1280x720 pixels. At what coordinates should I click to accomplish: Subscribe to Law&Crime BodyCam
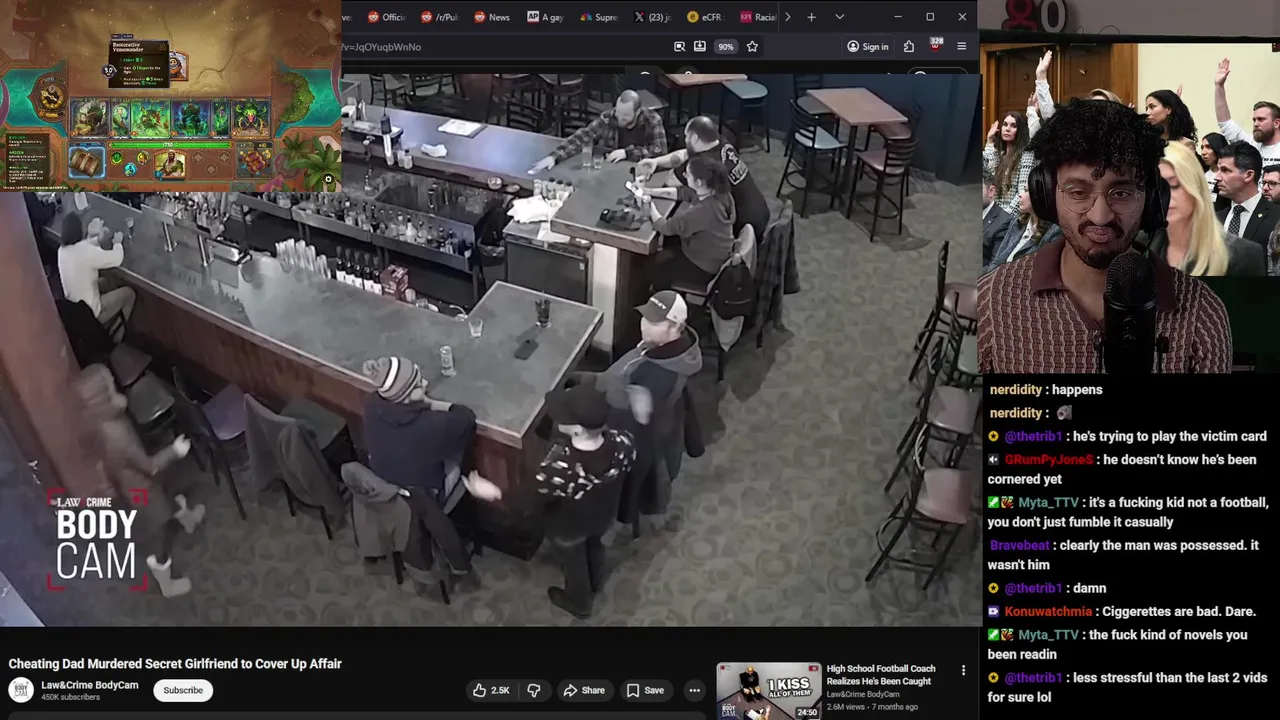point(183,690)
